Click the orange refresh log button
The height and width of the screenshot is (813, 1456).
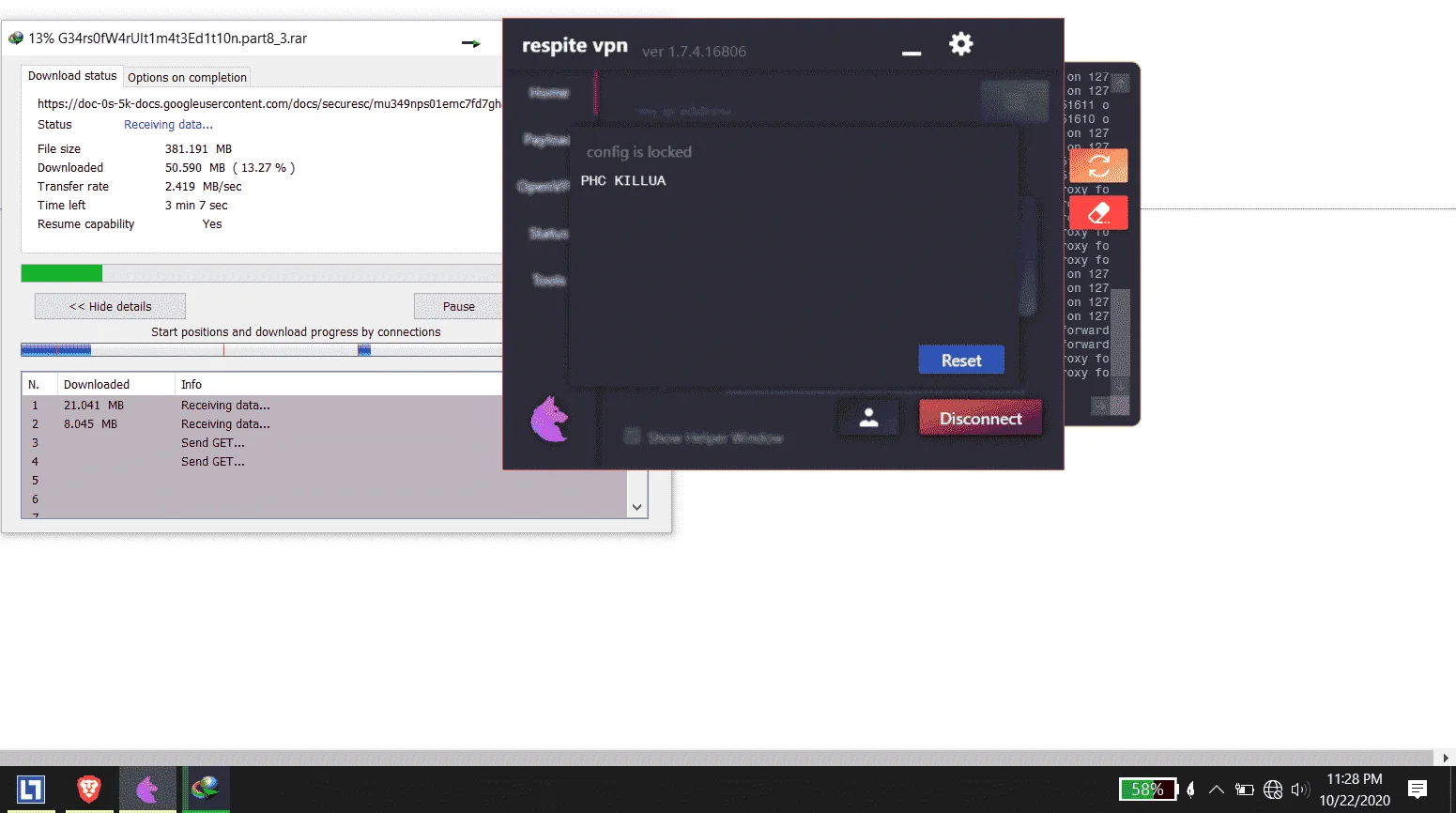tap(1098, 166)
